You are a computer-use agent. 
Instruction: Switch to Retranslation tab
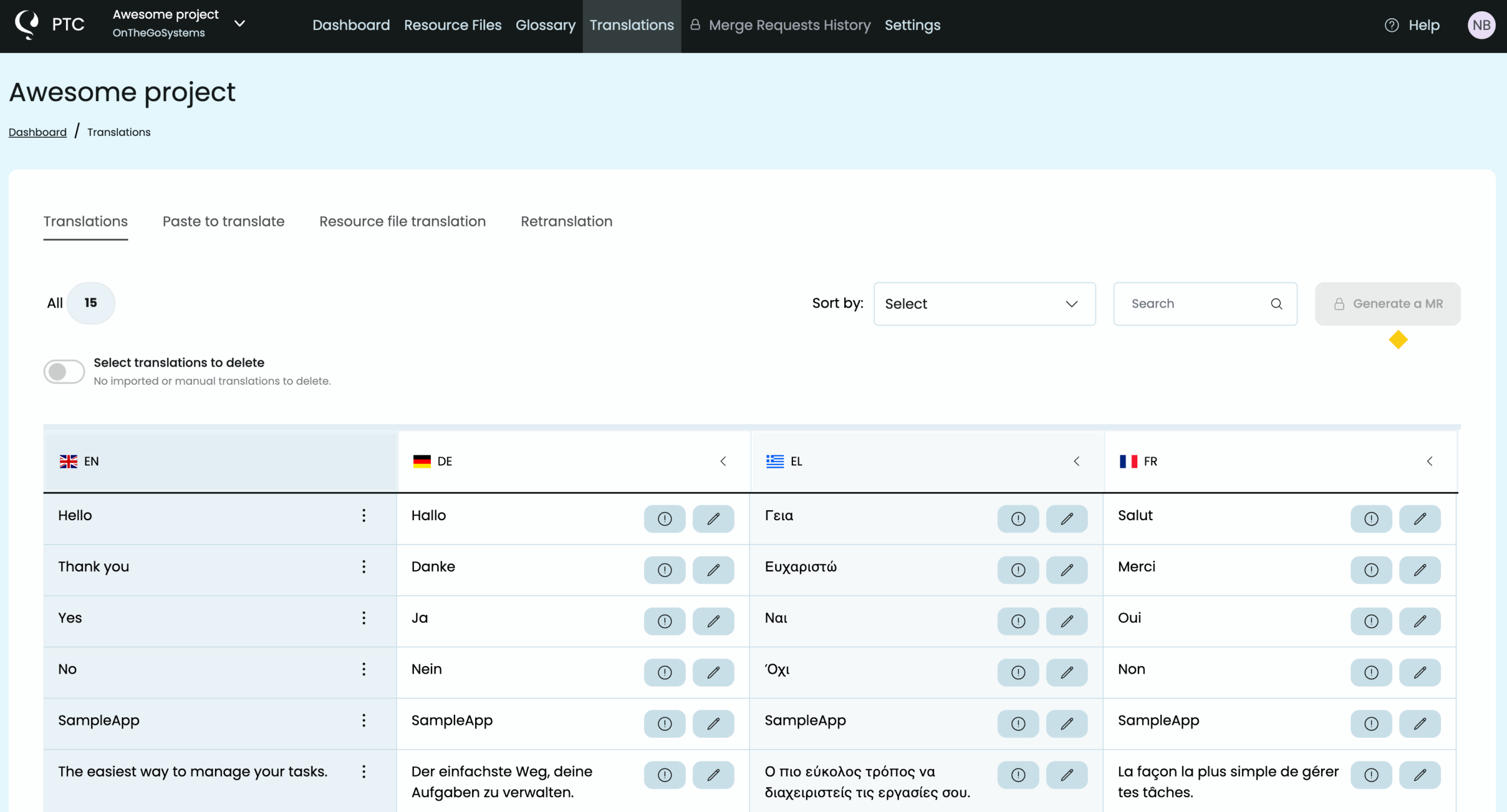[566, 221]
